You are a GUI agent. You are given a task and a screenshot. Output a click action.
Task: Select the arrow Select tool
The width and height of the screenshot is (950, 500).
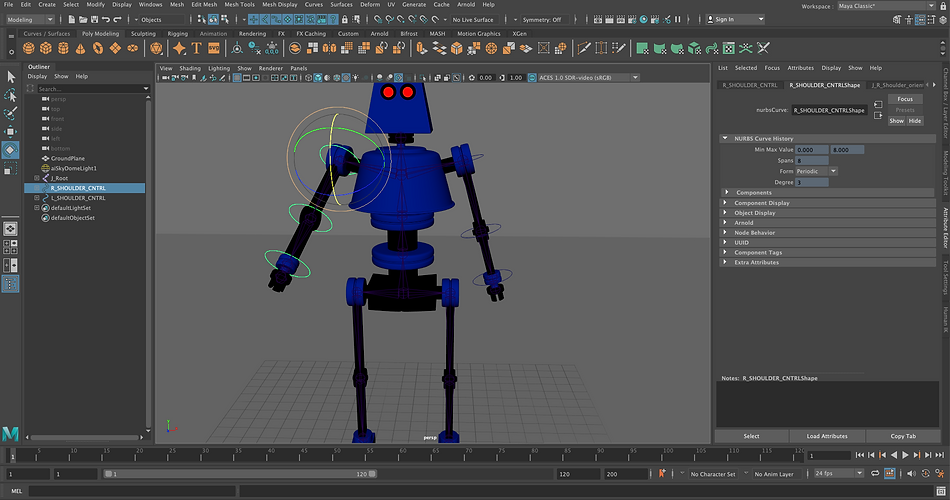pos(11,76)
